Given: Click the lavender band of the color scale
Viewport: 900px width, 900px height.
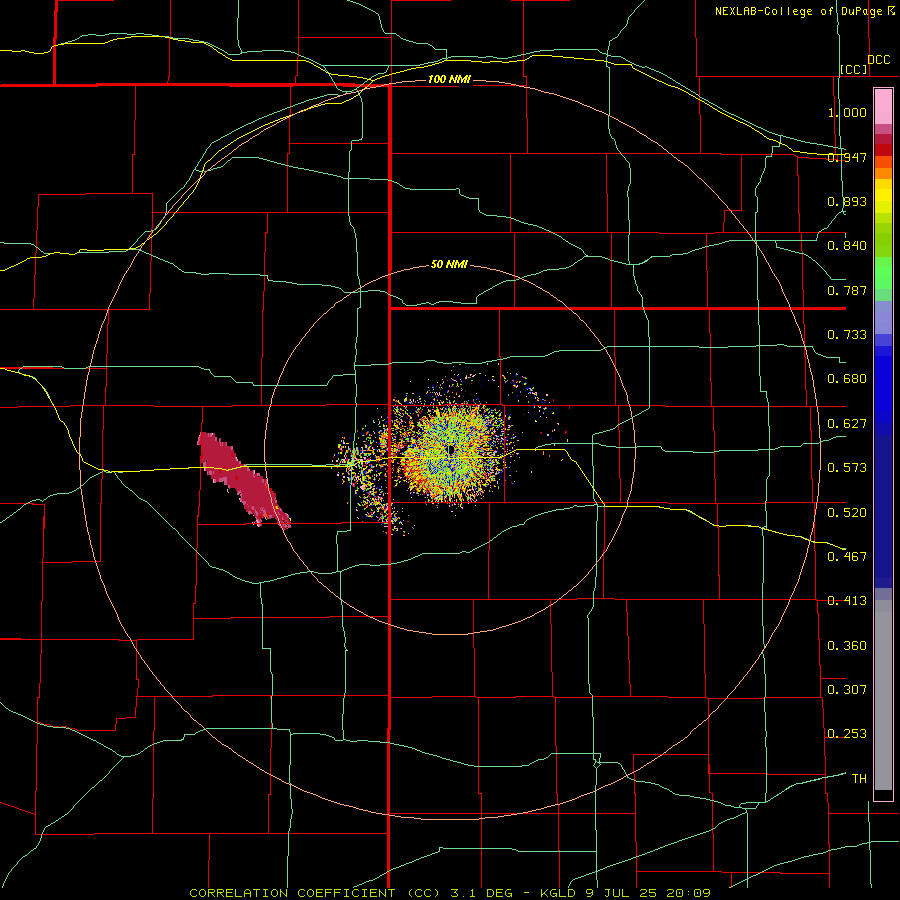Looking at the screenshot, I should (883, 317).
